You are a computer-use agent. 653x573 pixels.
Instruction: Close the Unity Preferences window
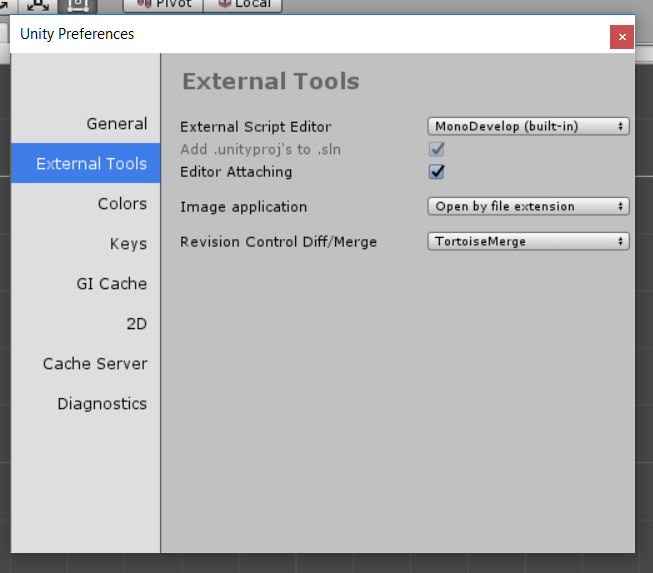pyautogui.click(x=622, y=37)
